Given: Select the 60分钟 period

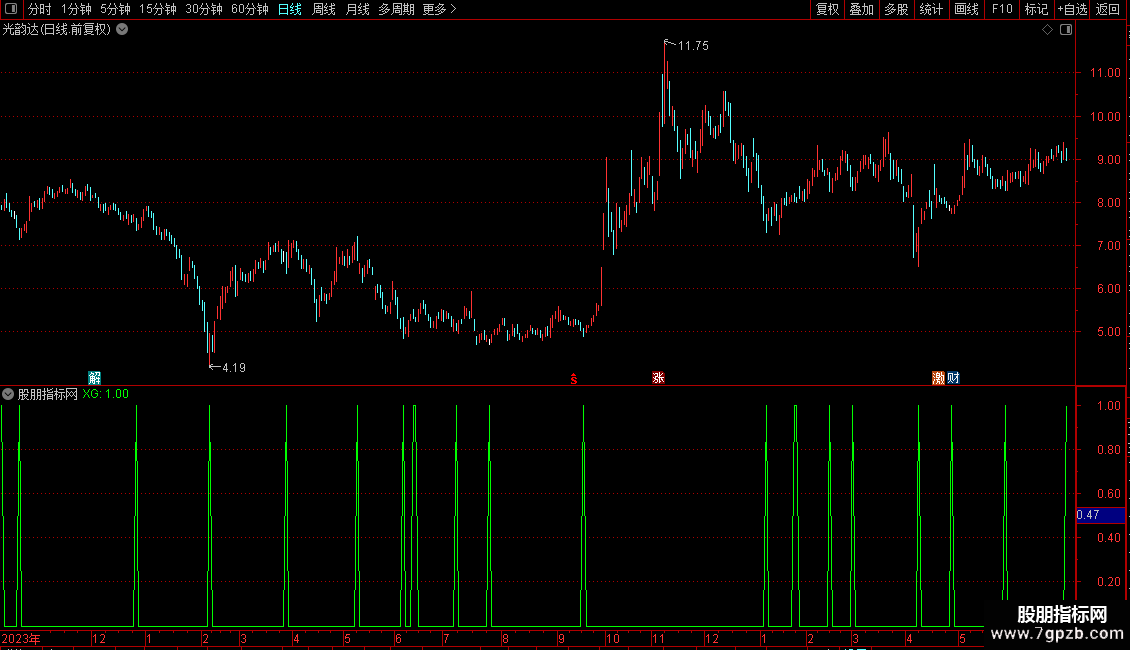Looking at the screenshot, I should pyautogui.click(x=250, y=9).
